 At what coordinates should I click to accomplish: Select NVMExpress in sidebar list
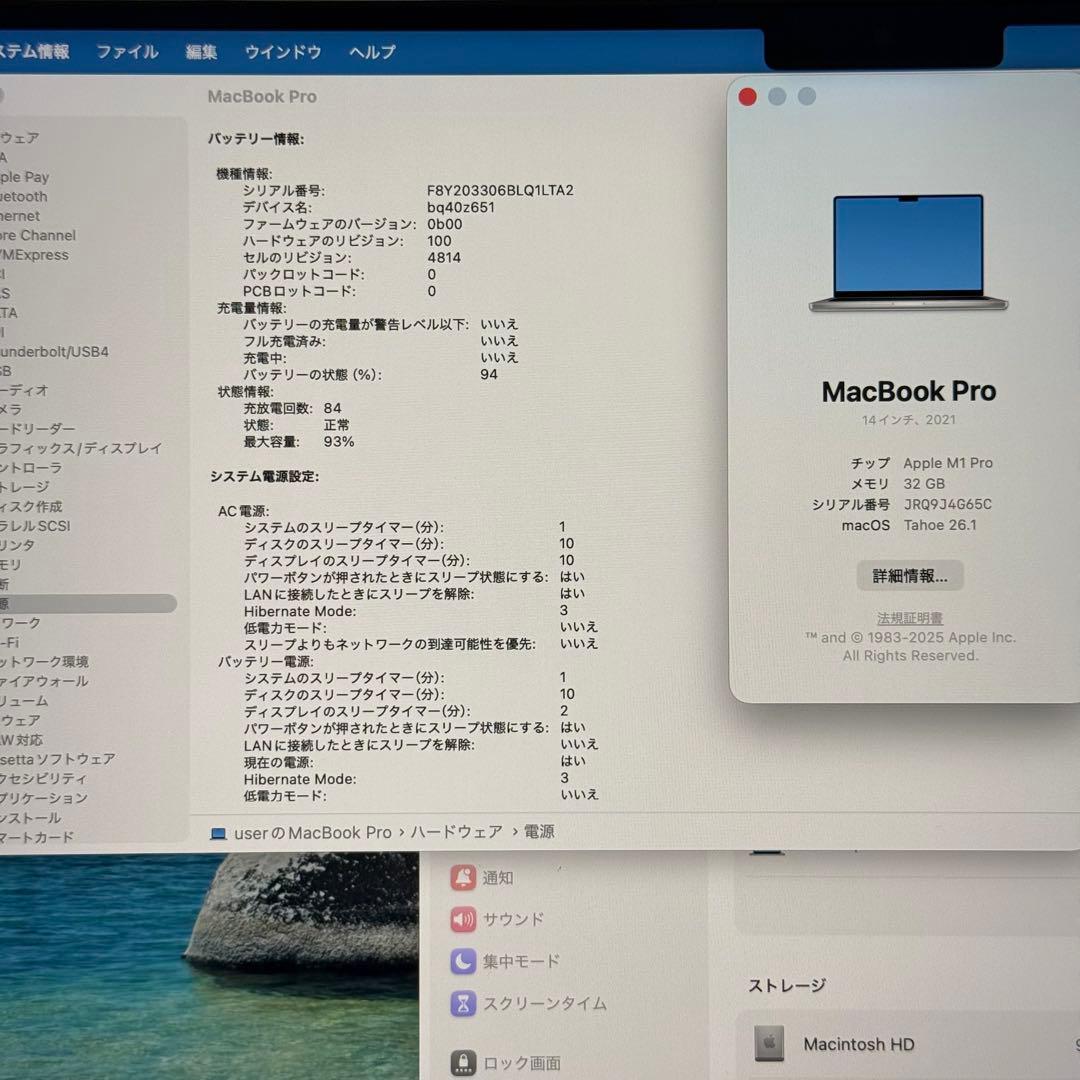(34, 254)
